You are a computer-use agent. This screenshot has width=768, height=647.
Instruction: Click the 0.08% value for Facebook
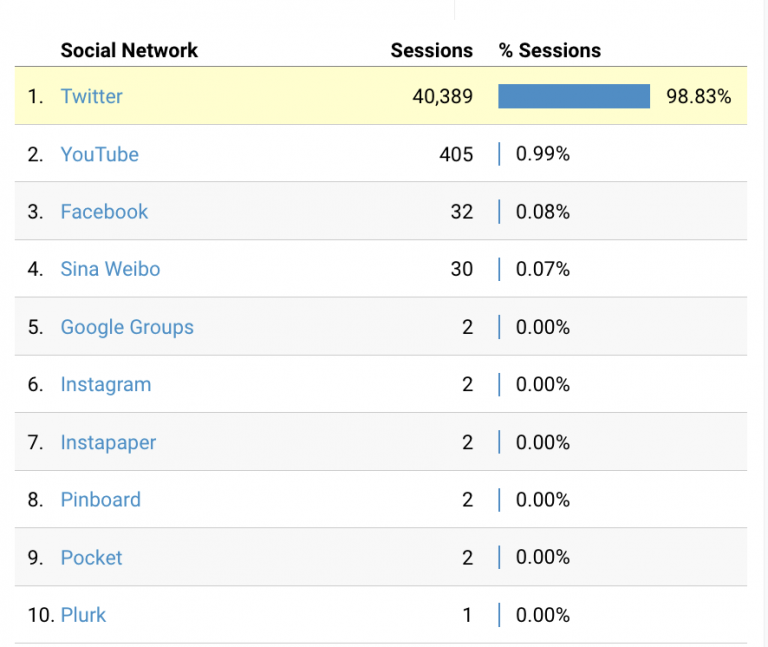pos(543,212)
